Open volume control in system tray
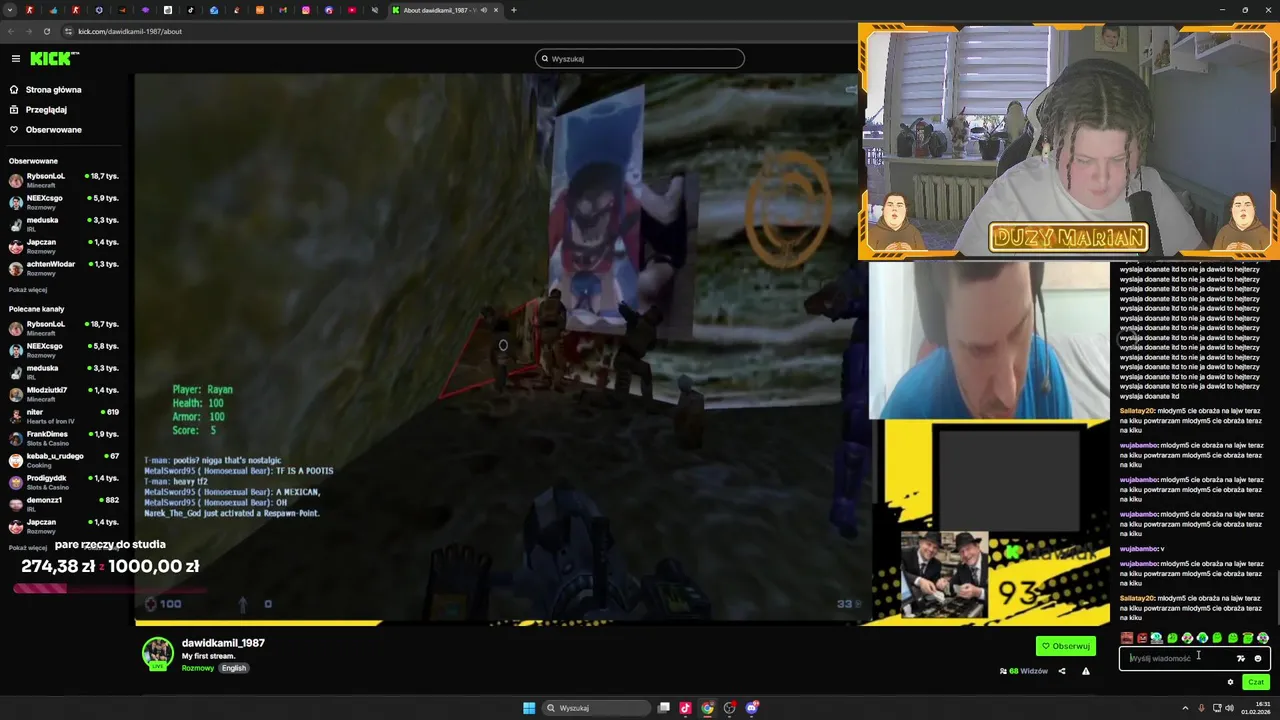Image resolution: width=1280 pixels, height=720 pixels. (x=1229, y=708)
